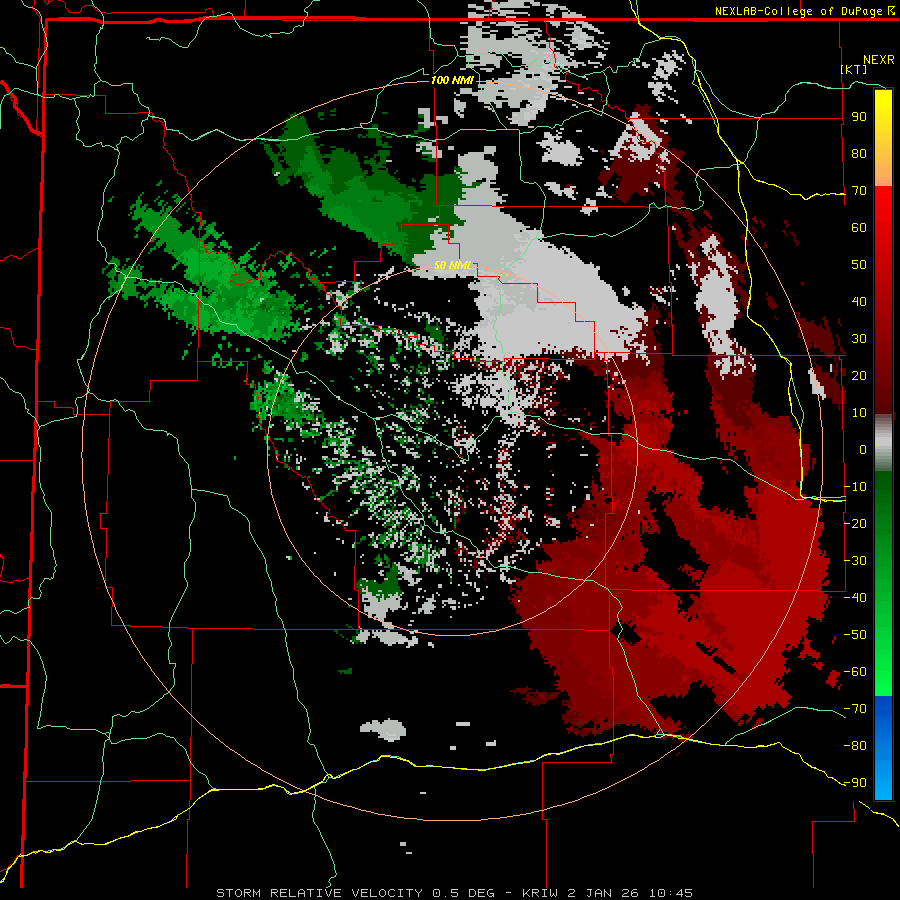Click the 60 value on the velocity scale
Screen dimensions: 900x900
pos(859,228)
